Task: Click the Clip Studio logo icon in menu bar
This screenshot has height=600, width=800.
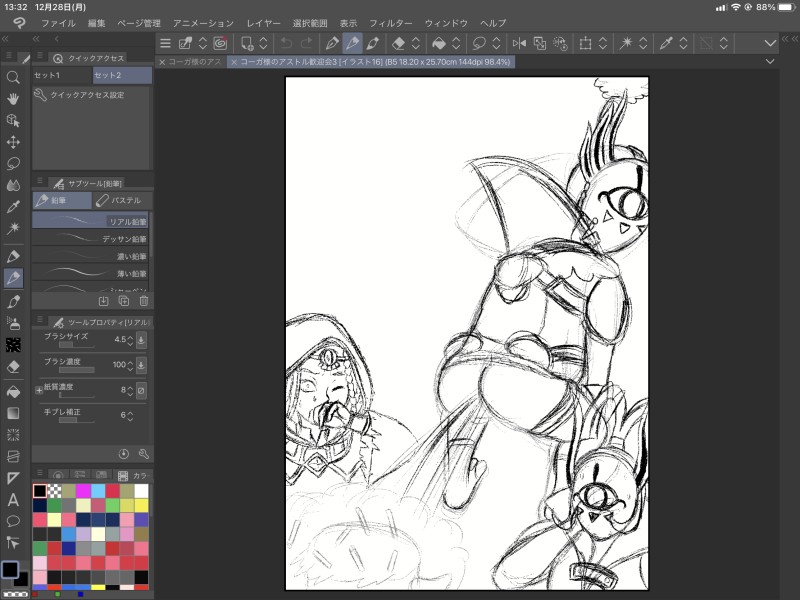Action: pos(19,23)
